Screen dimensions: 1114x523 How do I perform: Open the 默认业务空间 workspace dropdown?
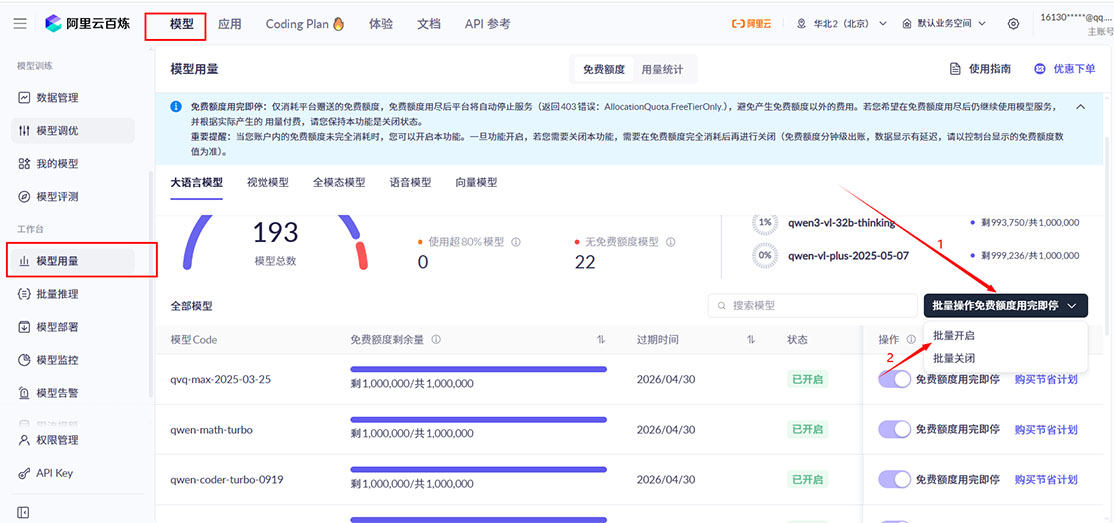pos(944,23)
